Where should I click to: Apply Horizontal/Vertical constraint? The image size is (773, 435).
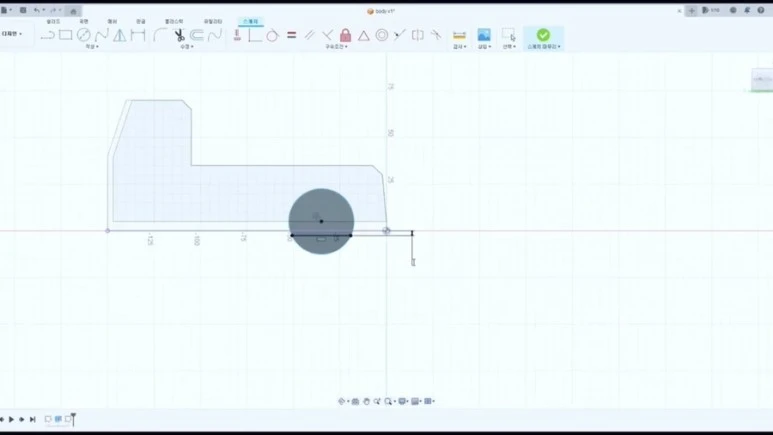coord(237,35)
